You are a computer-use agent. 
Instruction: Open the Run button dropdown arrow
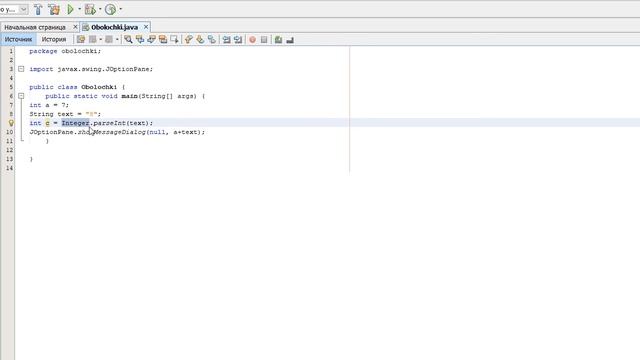(80, 9)
